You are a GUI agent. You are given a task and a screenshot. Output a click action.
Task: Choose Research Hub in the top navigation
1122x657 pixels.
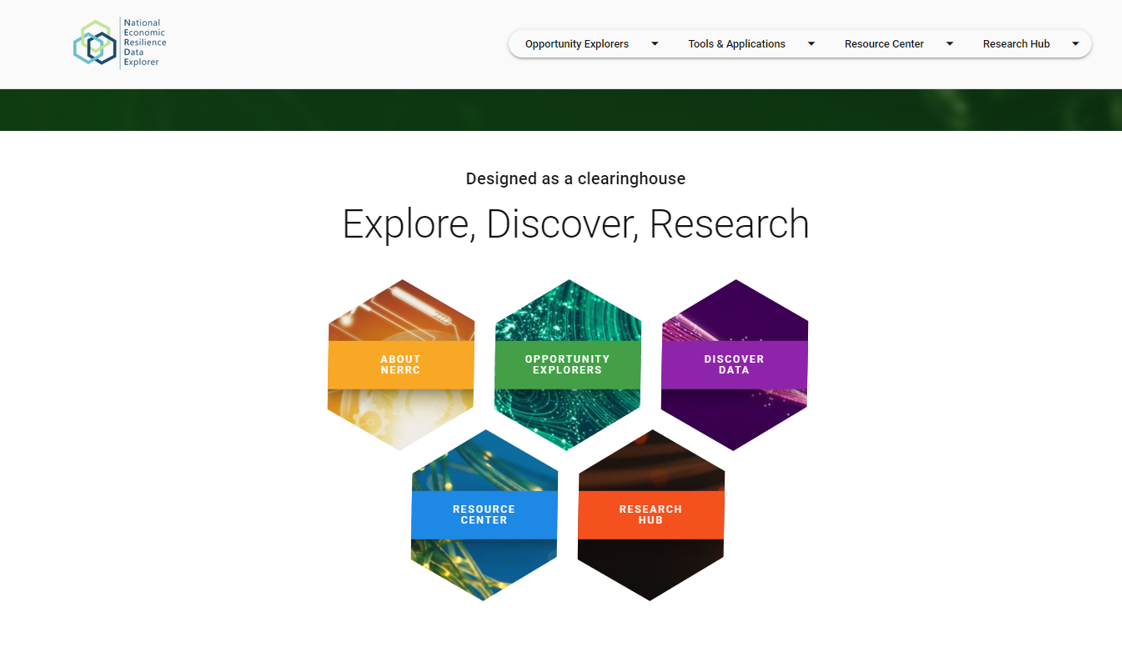tap(1016, 44)
